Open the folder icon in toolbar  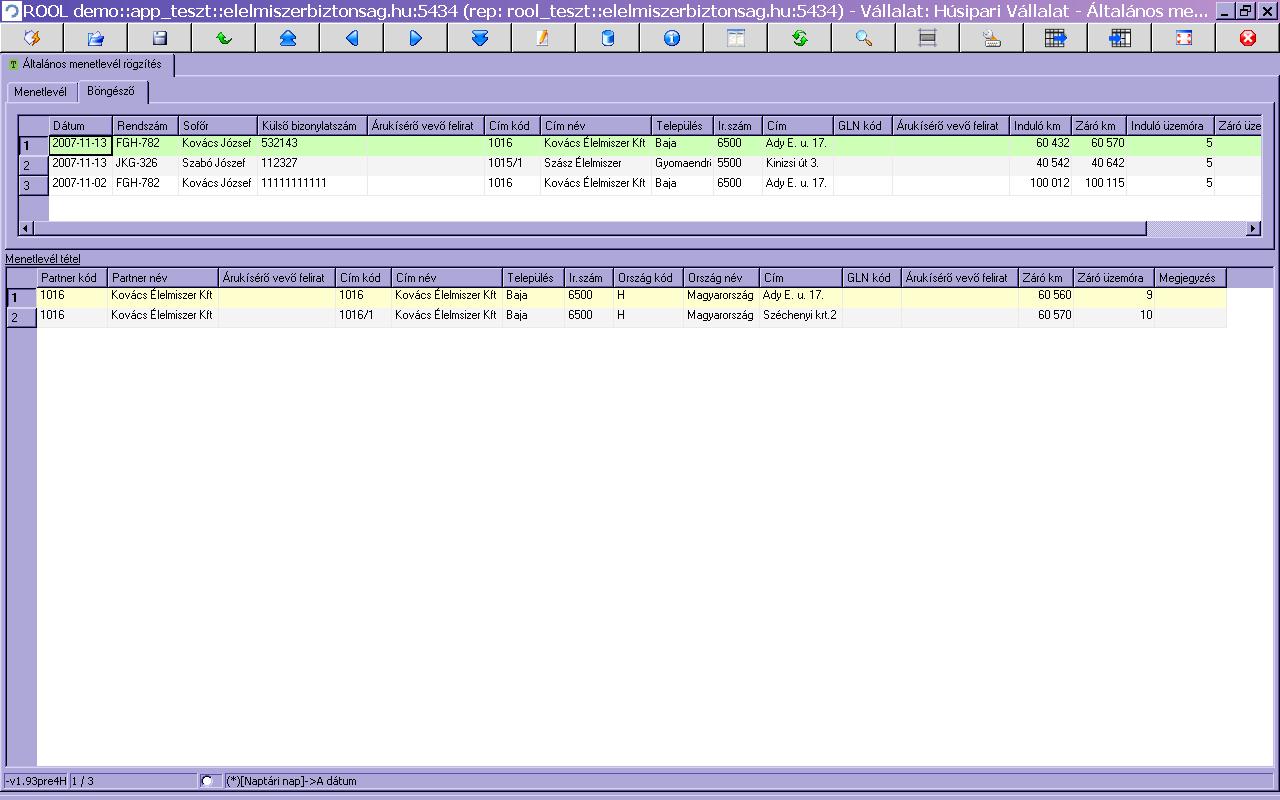95,38
